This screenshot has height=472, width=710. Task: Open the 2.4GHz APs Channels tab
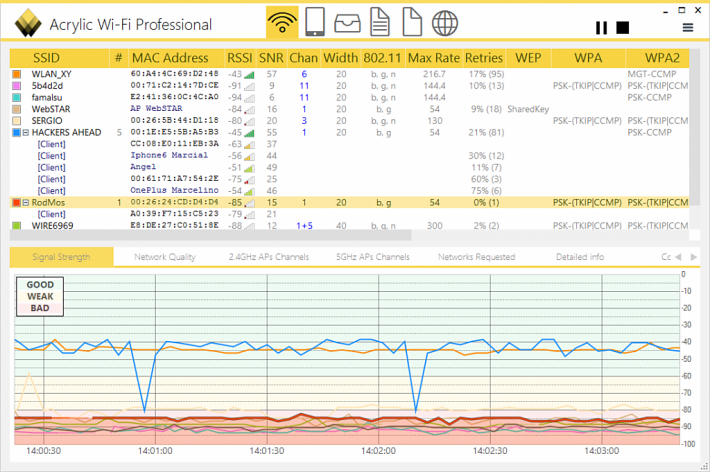click(269, 257)
